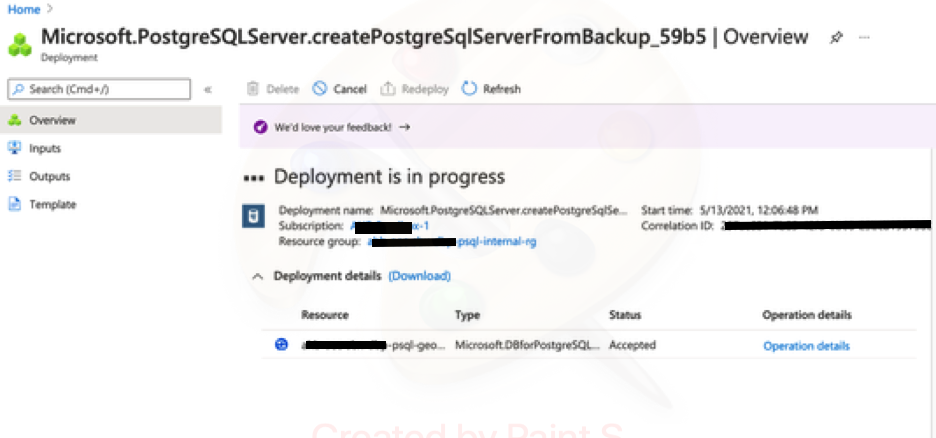
Task: Click the Cancel circle-slash icon
Action: [320, 89]
